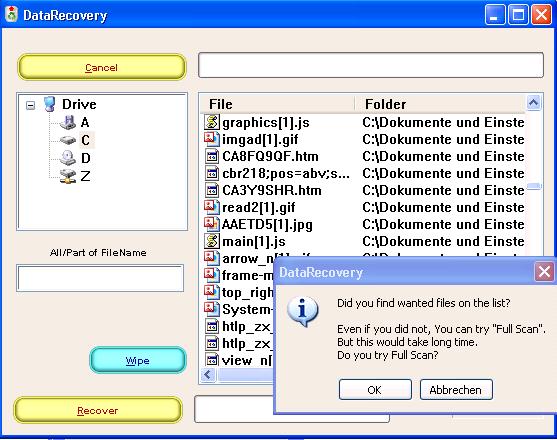Collapse the Drive tree node
Image resolution: width=557 pixels, height=440 pixels.
click(31, 105)
